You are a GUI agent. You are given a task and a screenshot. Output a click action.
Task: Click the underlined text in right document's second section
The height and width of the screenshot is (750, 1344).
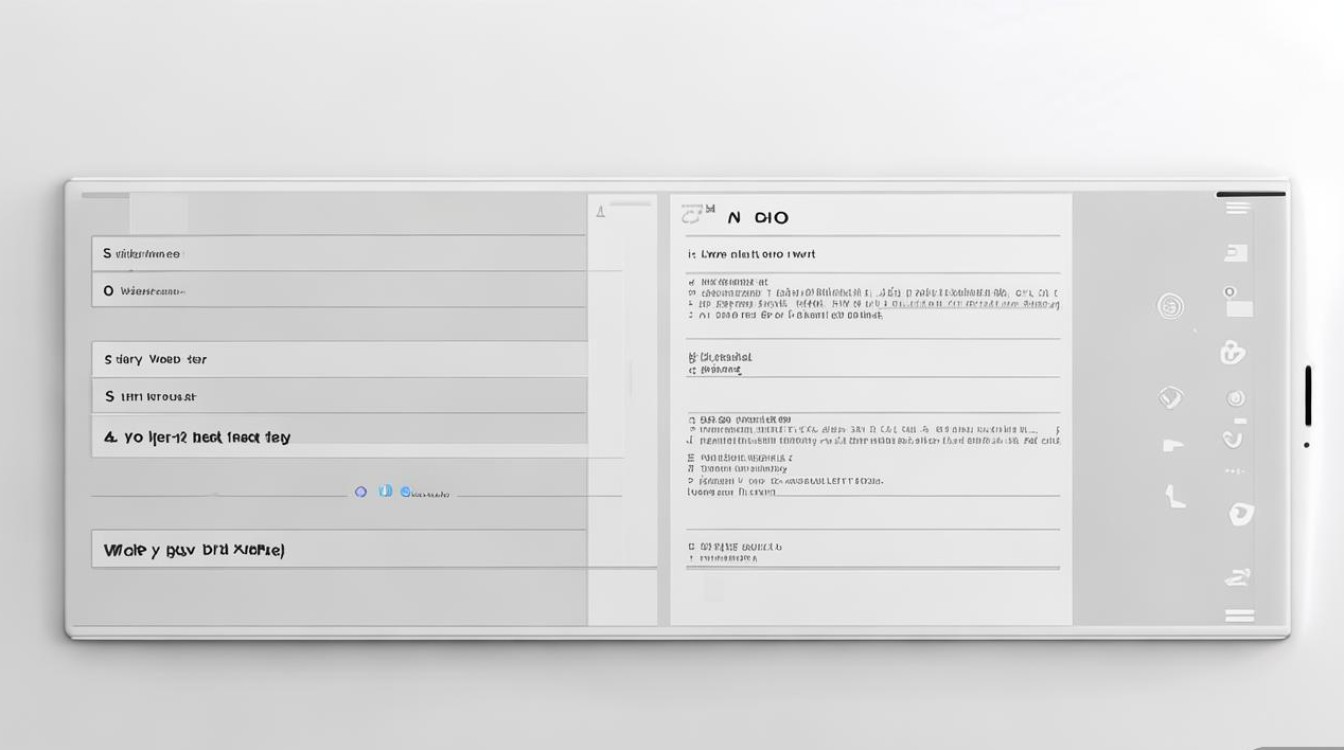pyautogui.click(x=721, y=370)
